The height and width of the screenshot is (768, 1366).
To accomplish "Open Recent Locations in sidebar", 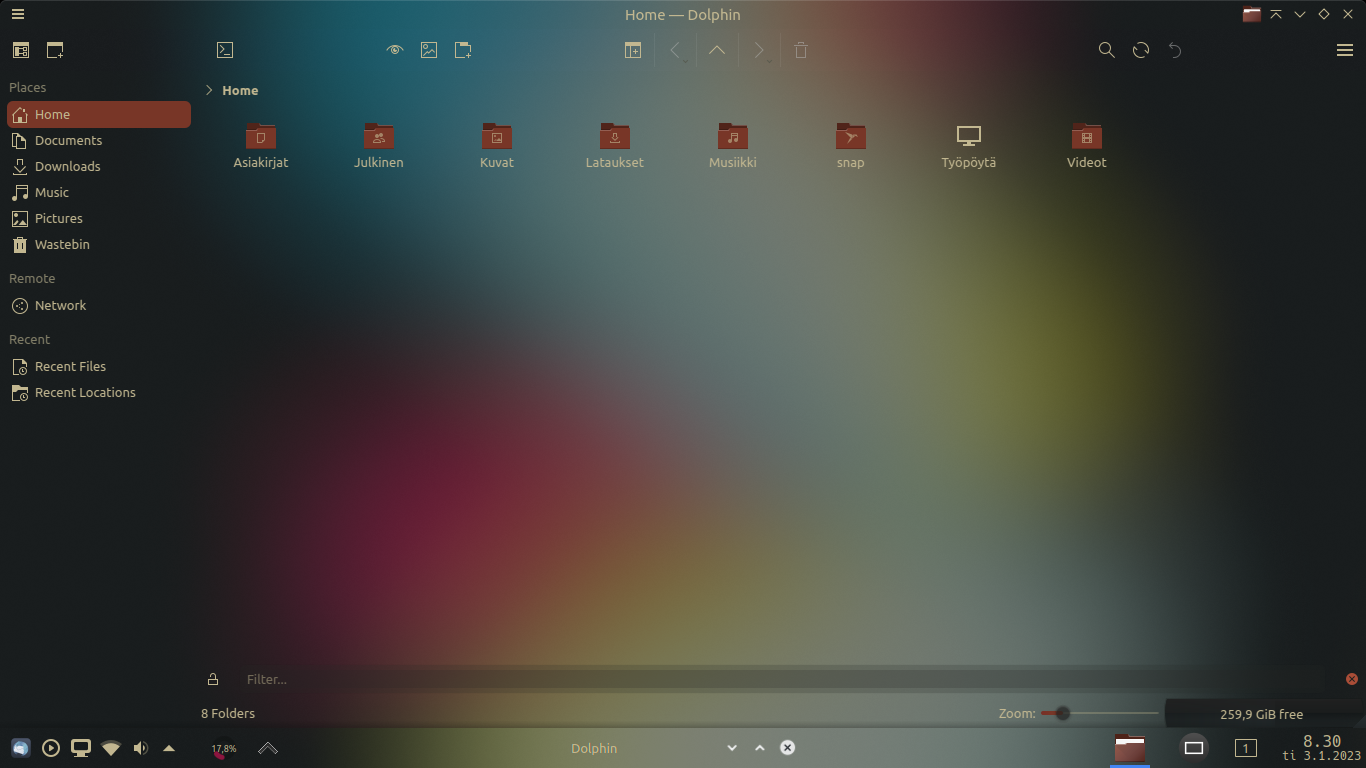I will point(99,392).
